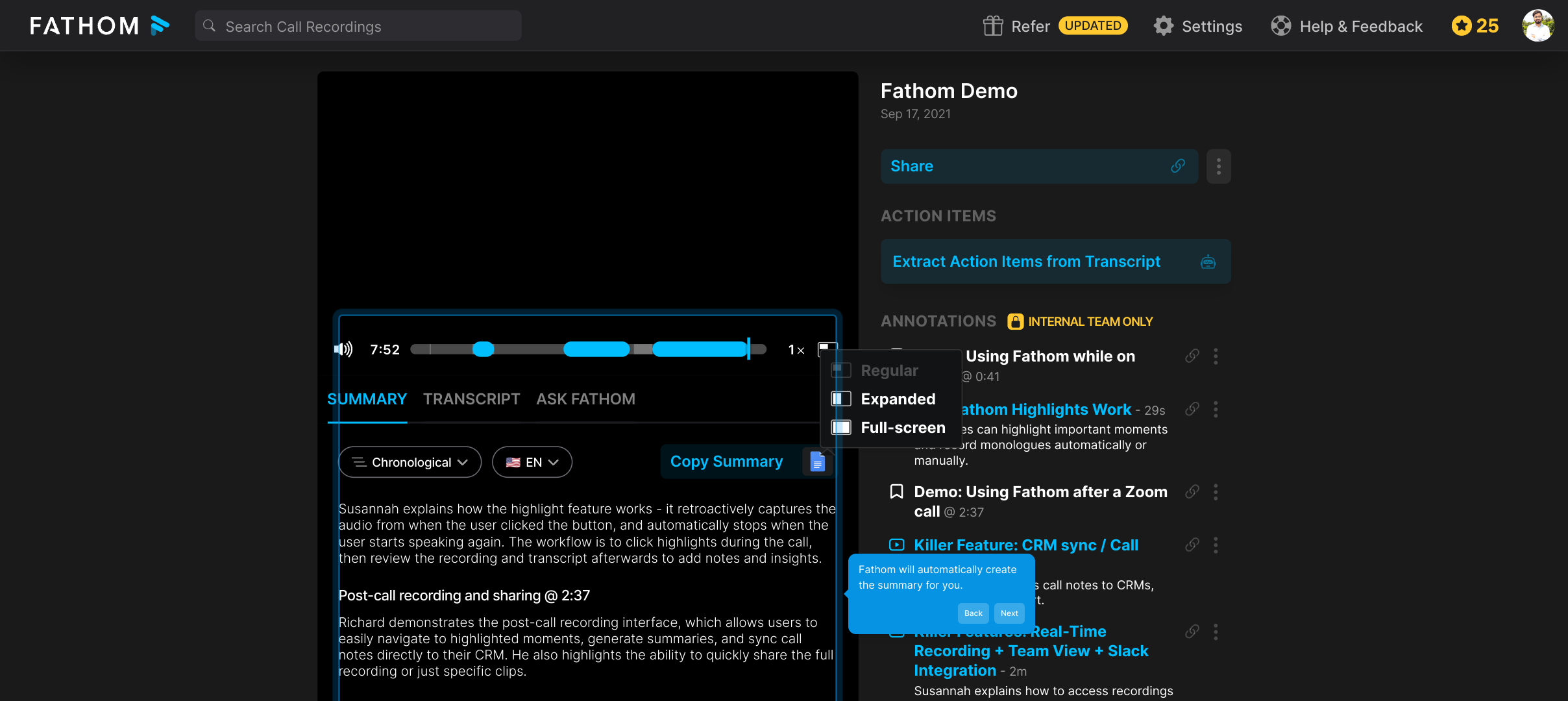Focus the Search Call Recordings field
The height and width of the screenshot is (701, 1568).
pyautogui.click(x=358, y=26)
